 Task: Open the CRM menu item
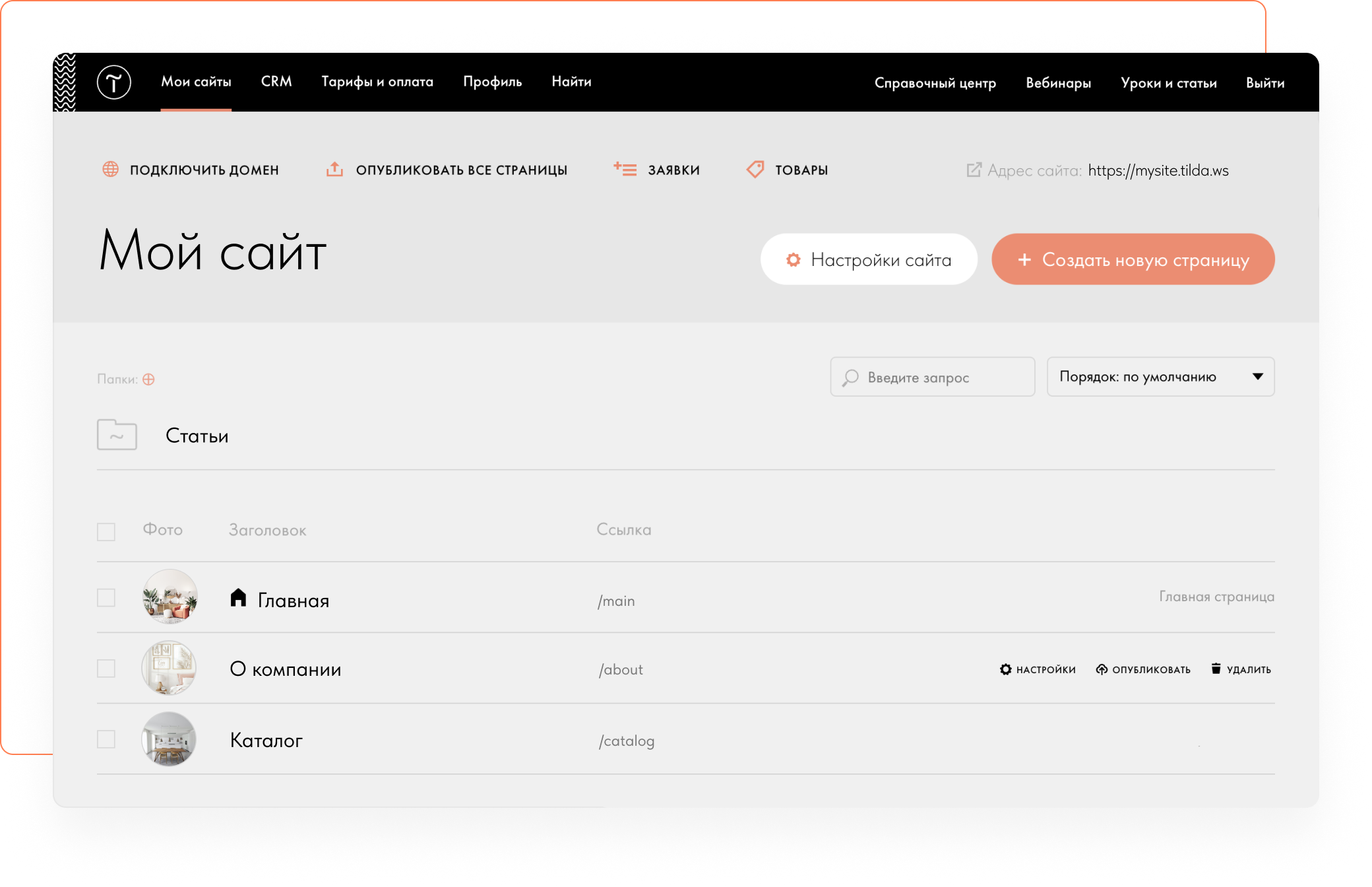coord(276,82)
